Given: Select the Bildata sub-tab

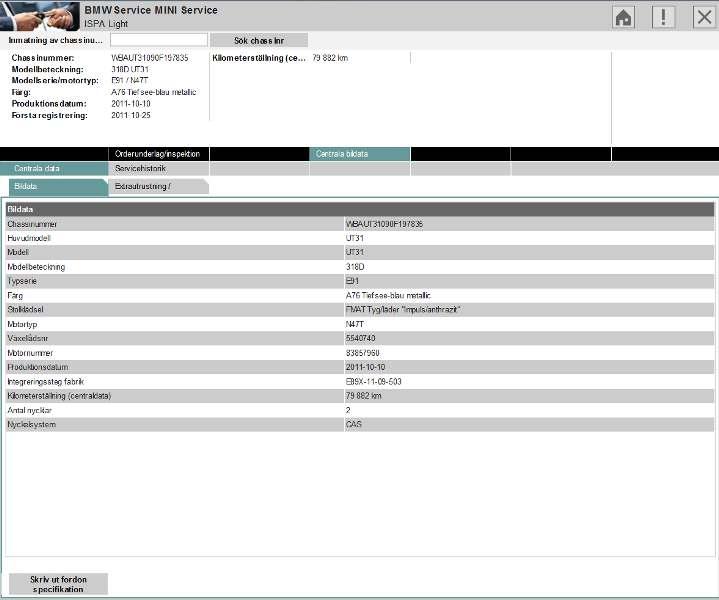Looking at the screenshot, I should click(58, 186).
